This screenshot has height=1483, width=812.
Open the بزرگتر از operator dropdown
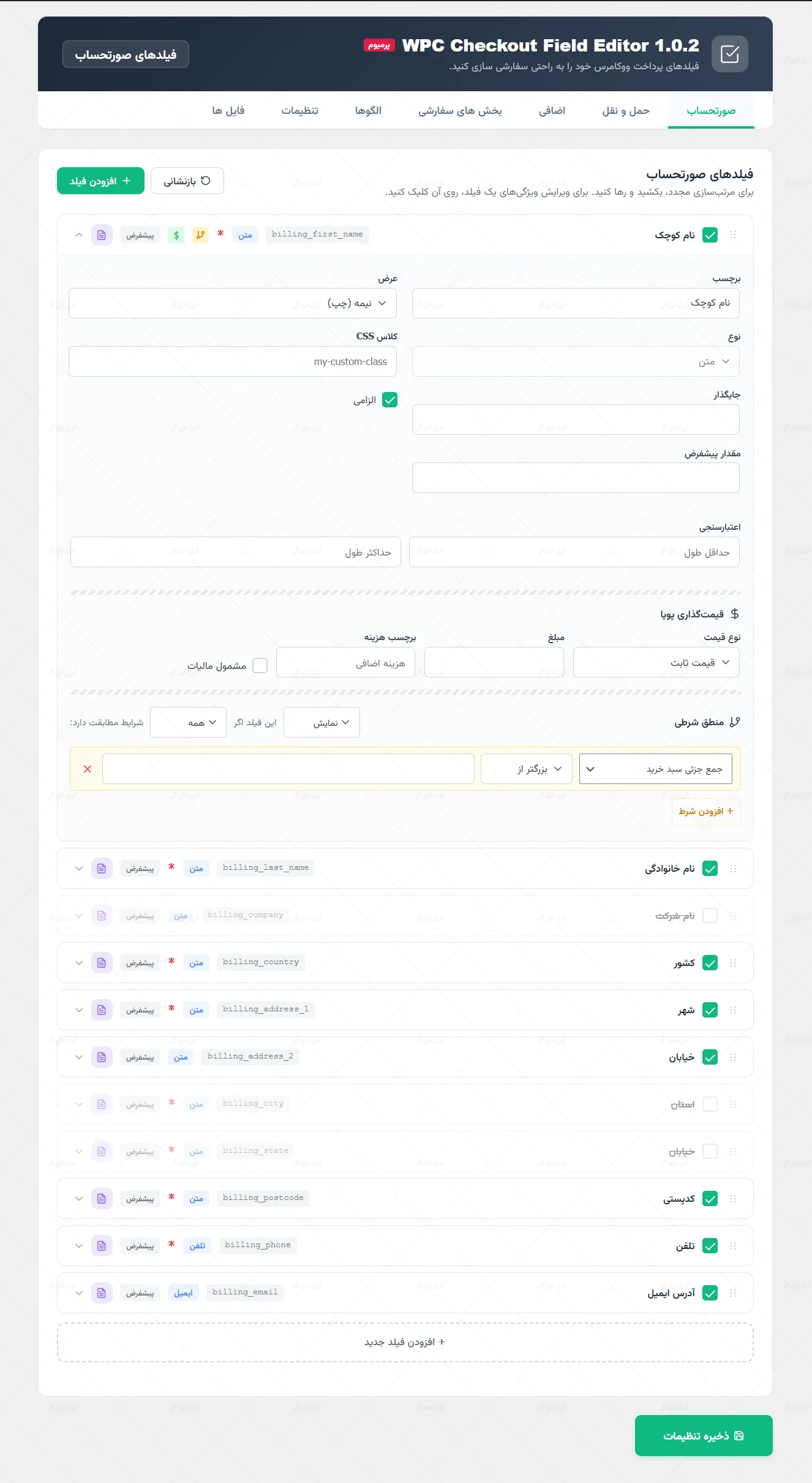click(x=527, y=769)
